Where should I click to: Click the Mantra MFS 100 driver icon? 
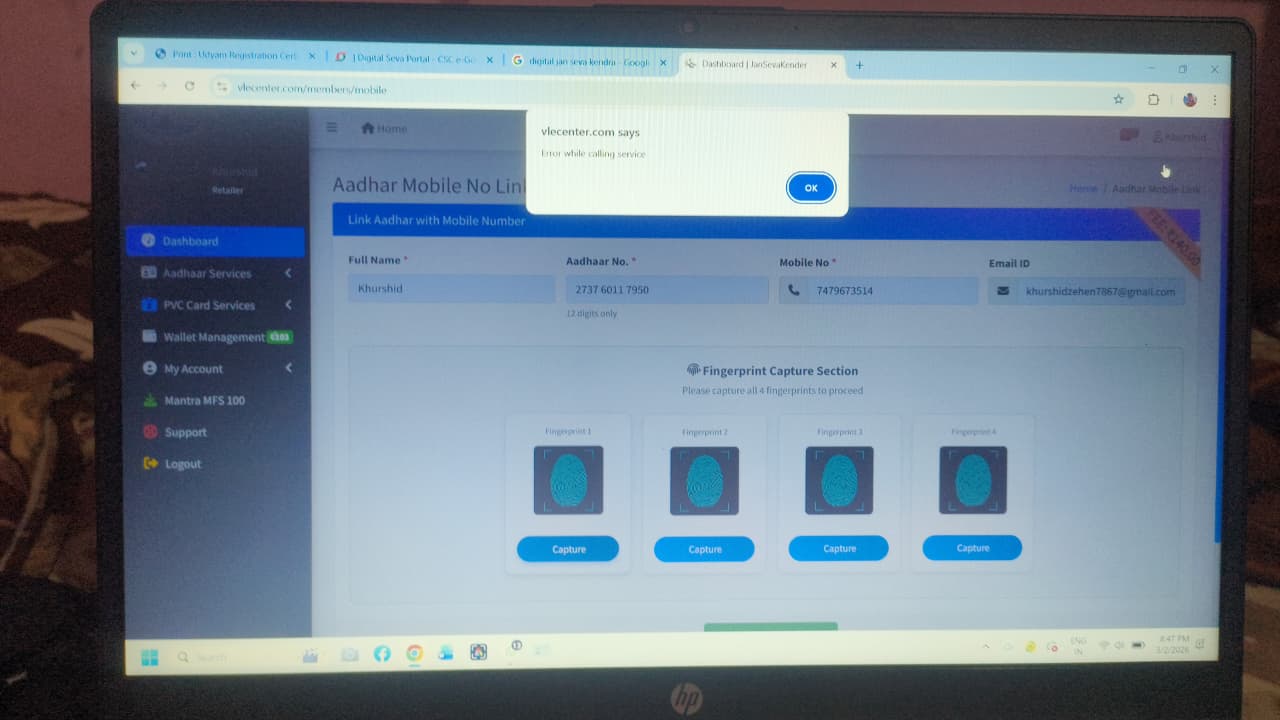tap(150, 401)
